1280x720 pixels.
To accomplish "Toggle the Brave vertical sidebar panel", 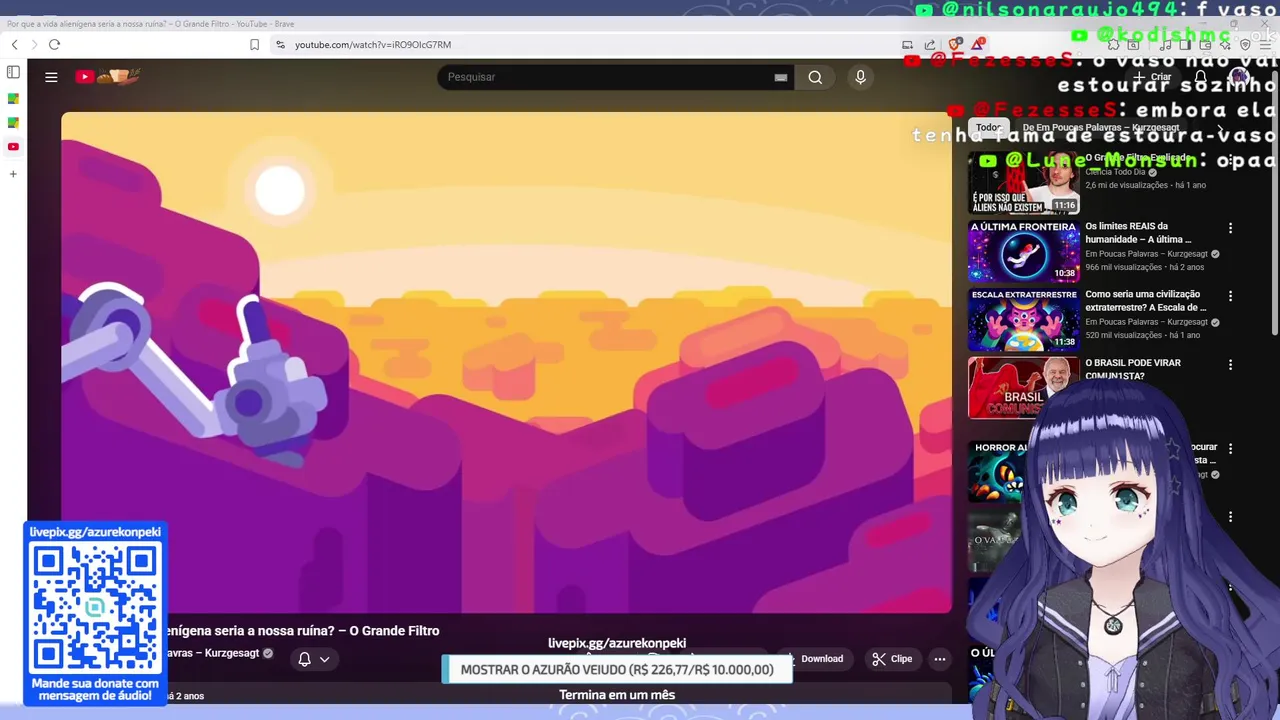I will click(13, 72).
